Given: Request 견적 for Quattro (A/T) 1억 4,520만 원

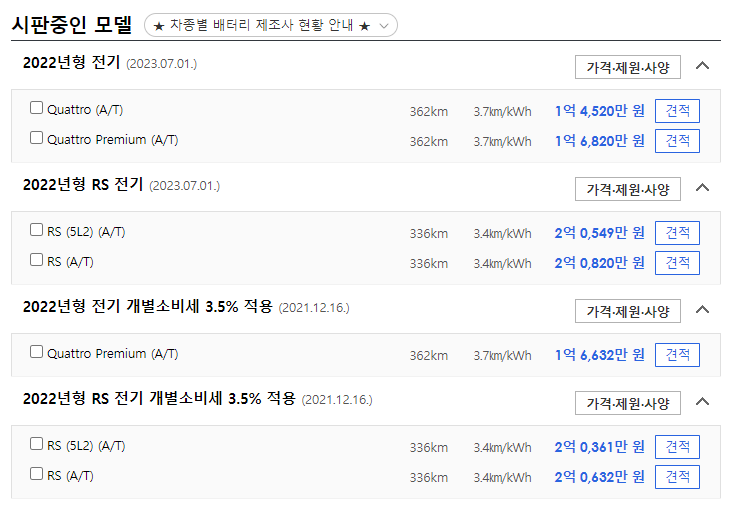Looking at the screenshot, I should click(677, 111).
